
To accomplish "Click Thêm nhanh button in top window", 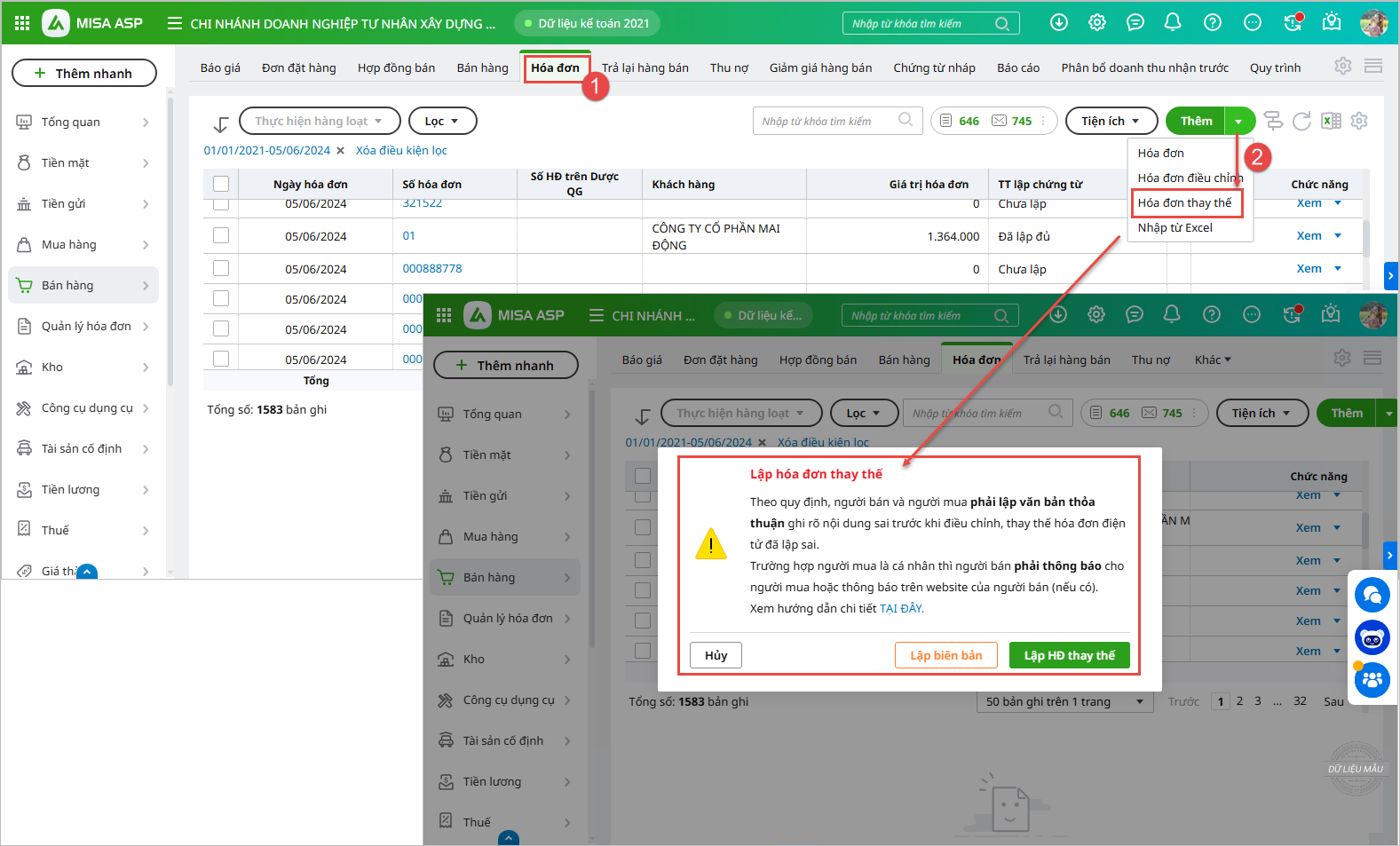I will point(84,73).
